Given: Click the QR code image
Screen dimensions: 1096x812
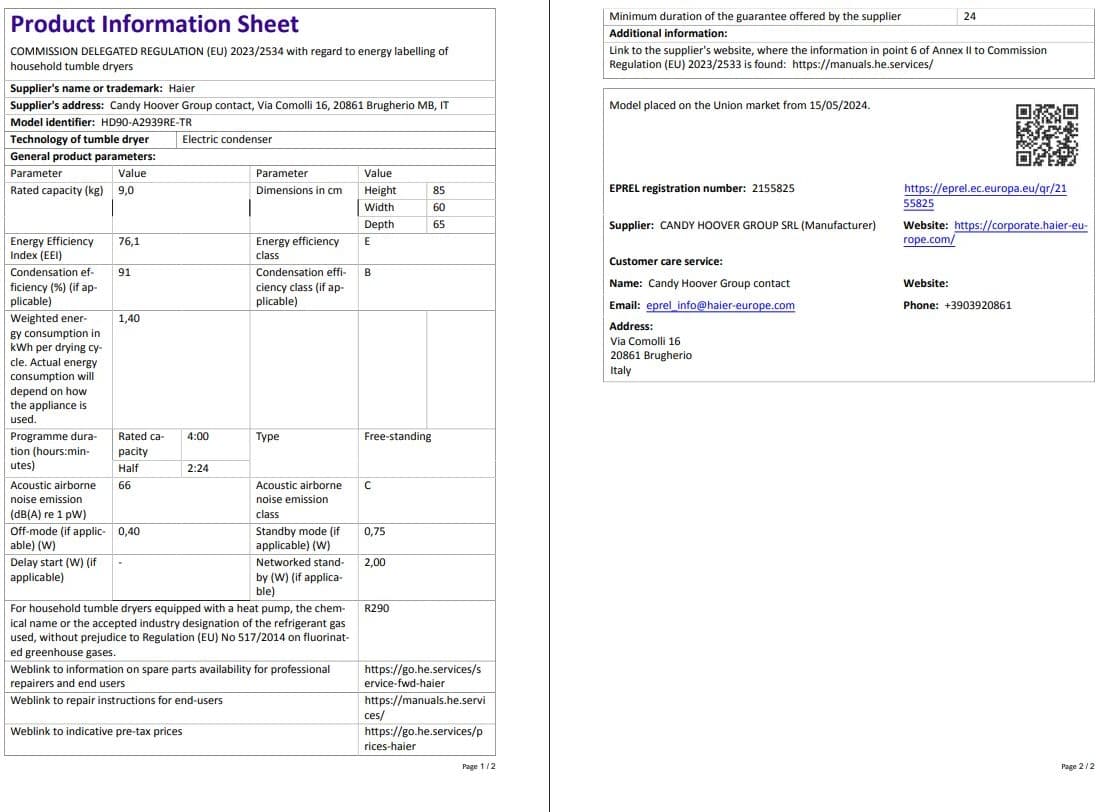Looking at the screenshot, I should pyautogui.click(x=1047, y=135).
